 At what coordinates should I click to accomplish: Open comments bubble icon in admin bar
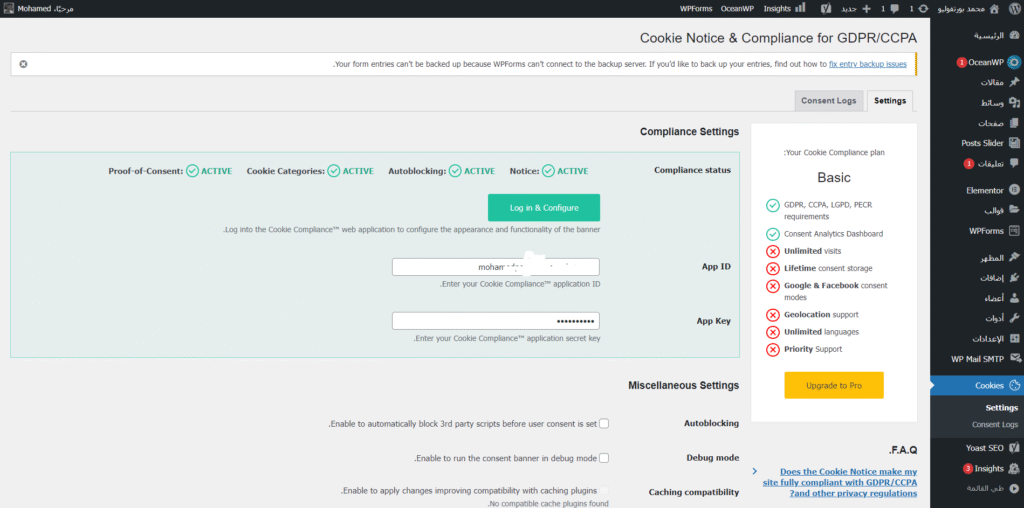[x=894, y=8]
